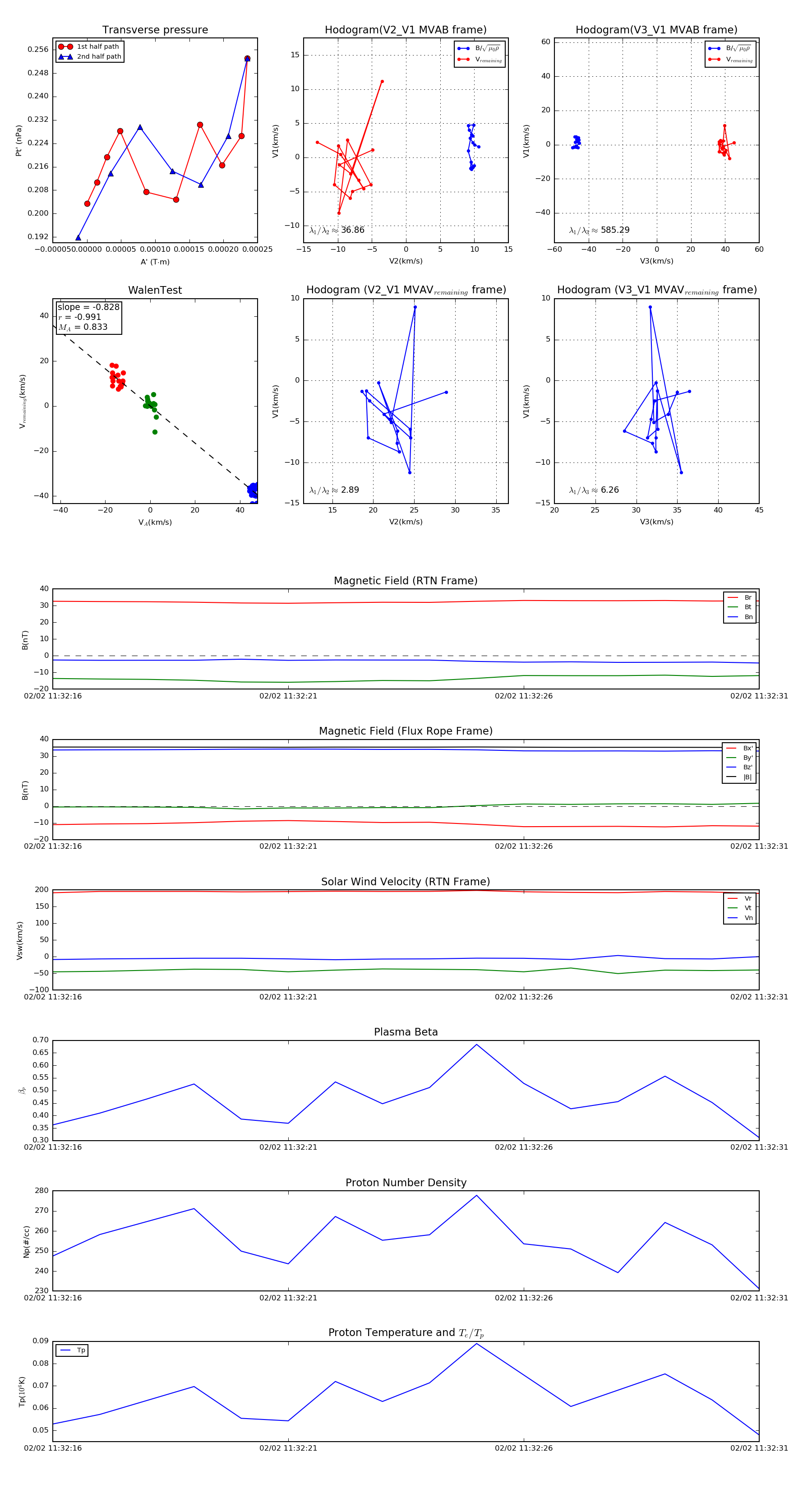Click the Proton Temperature curve's highest peak

coord(476,1343)
